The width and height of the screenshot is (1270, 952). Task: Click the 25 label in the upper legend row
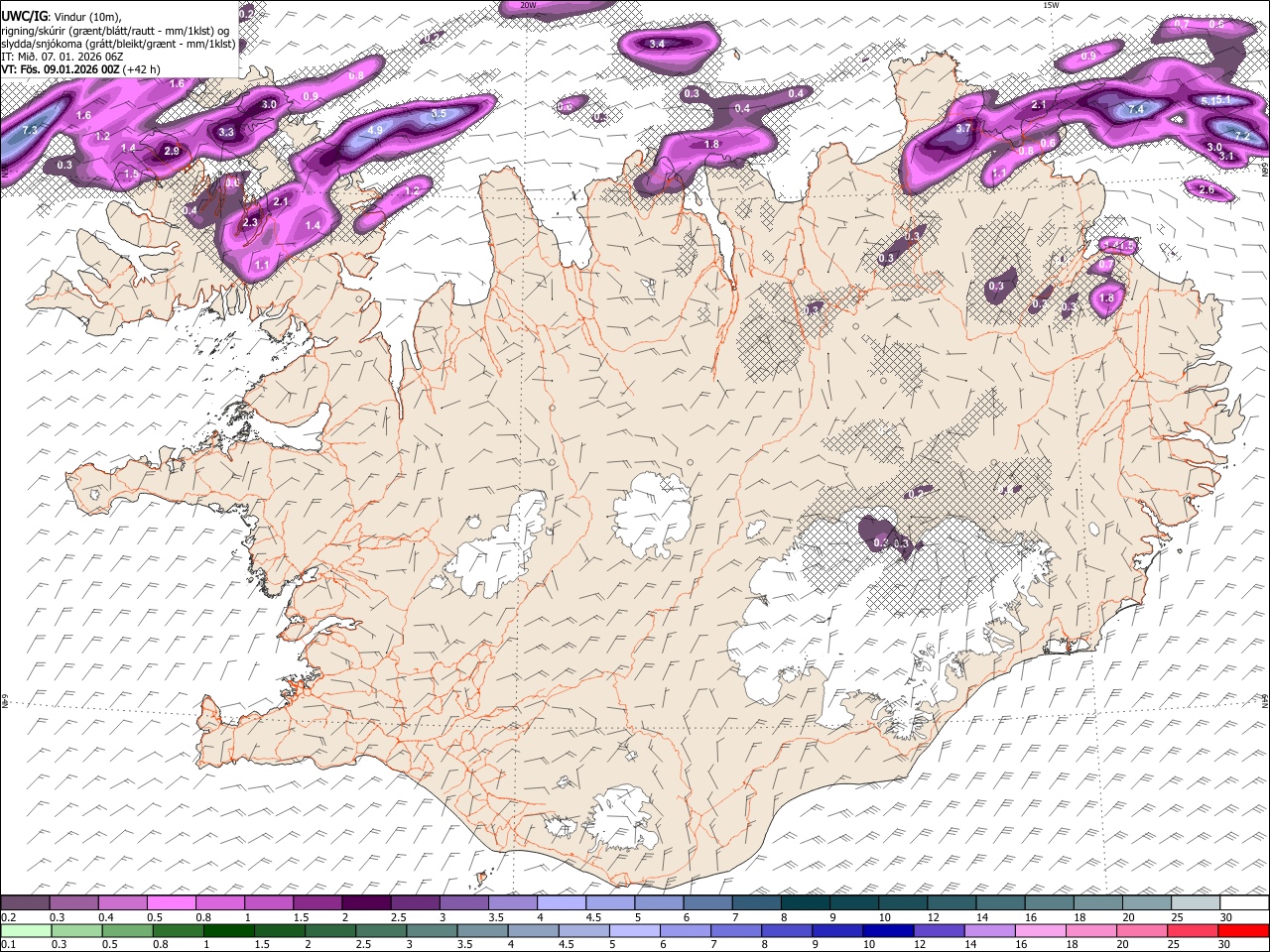tap(1178, 917)
